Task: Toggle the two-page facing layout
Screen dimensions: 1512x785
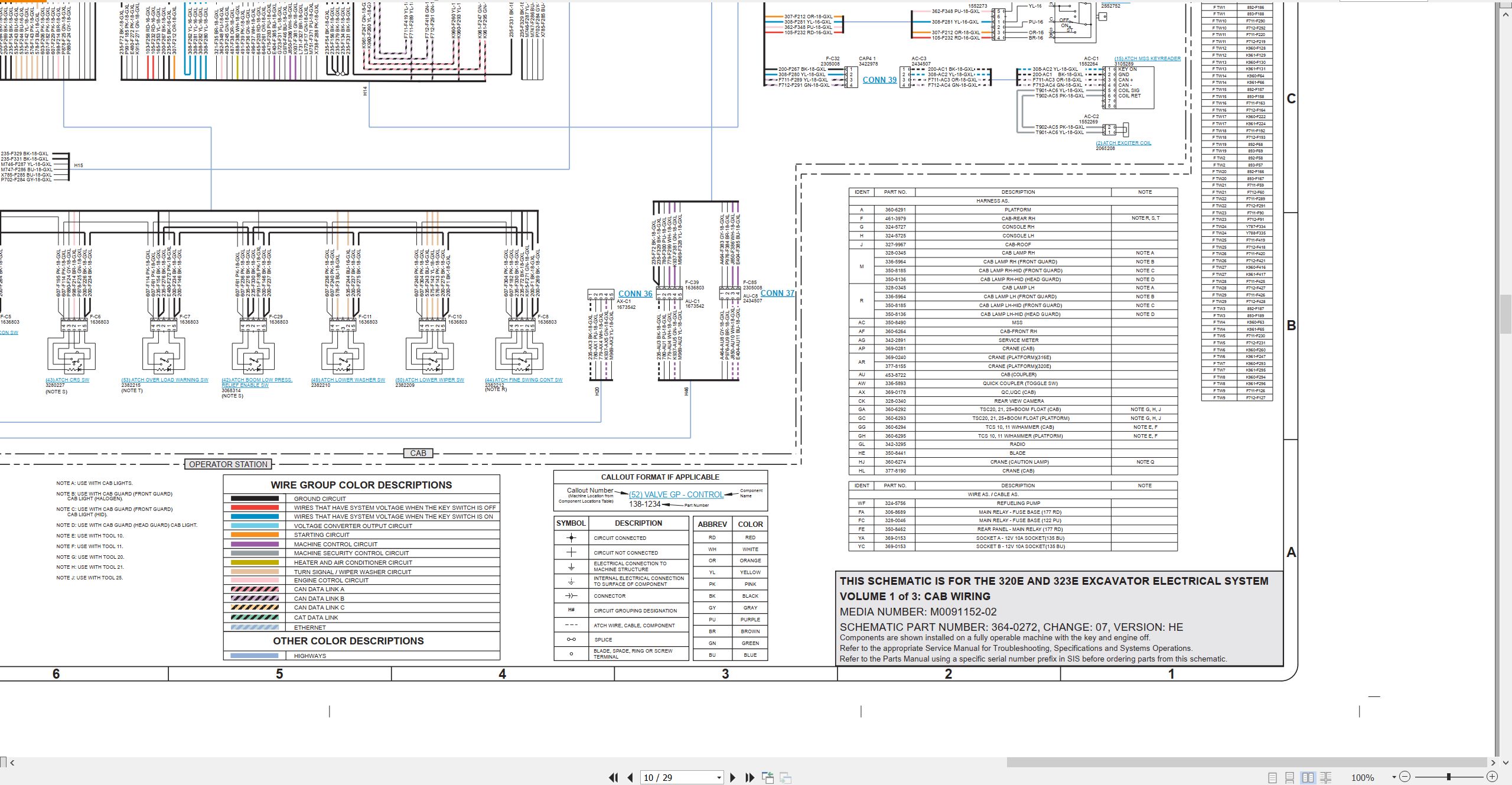Action: [x=1308, y=778]
